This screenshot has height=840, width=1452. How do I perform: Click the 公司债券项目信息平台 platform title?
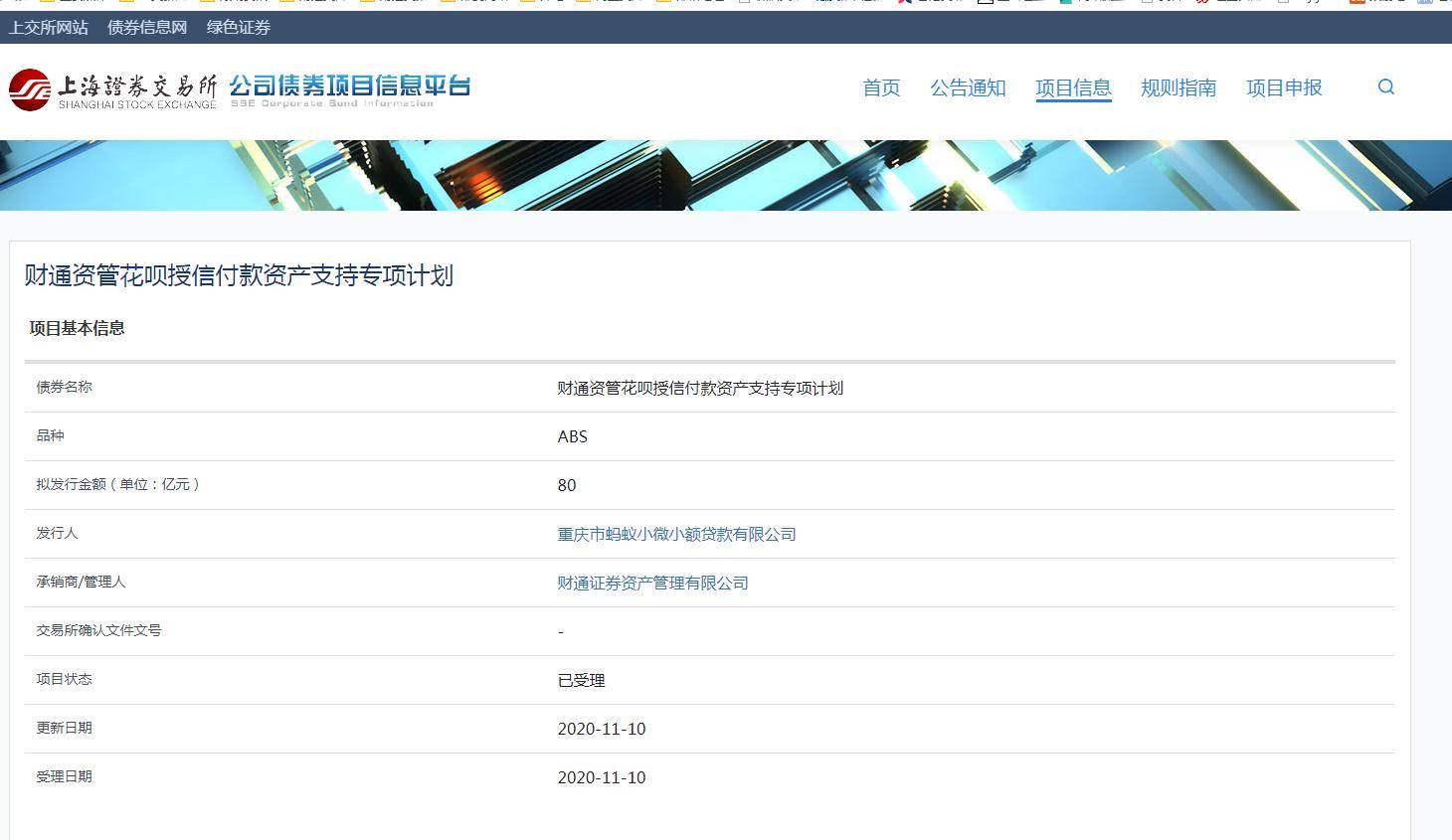[350, 88]
